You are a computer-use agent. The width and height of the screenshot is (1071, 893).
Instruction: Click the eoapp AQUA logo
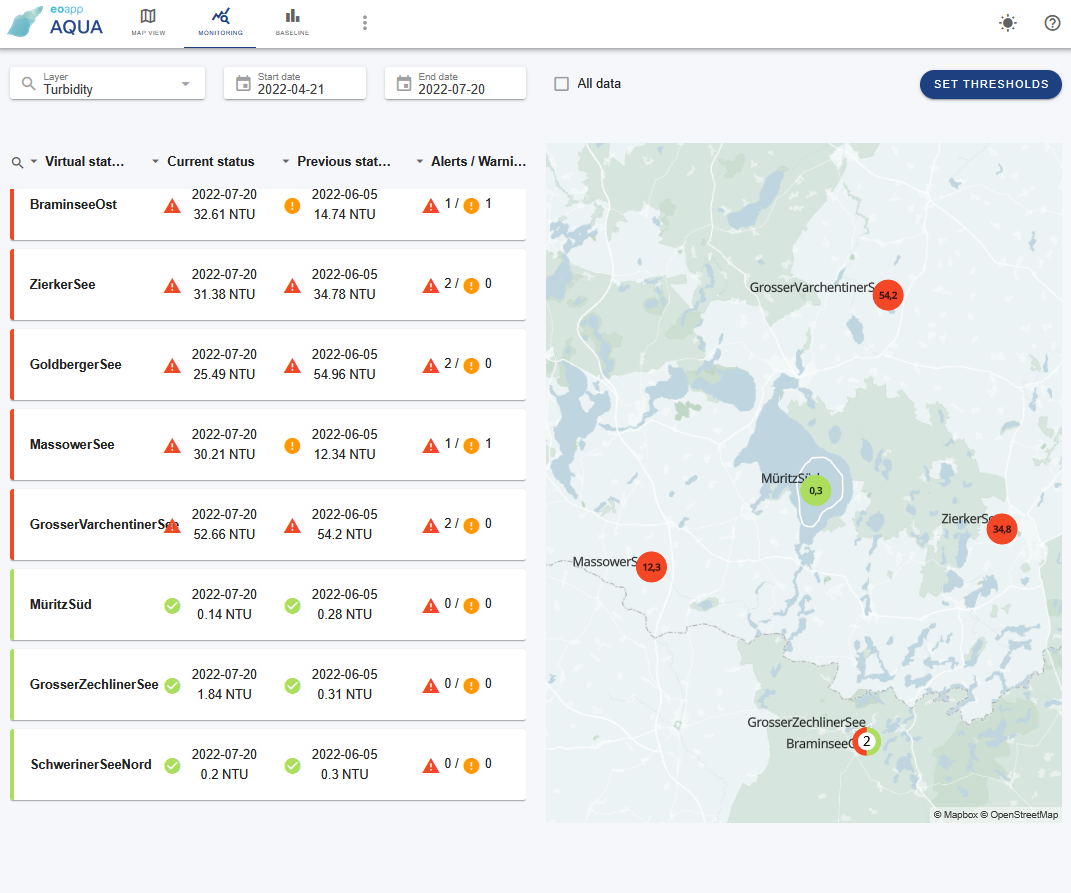[x=55, y=22]
